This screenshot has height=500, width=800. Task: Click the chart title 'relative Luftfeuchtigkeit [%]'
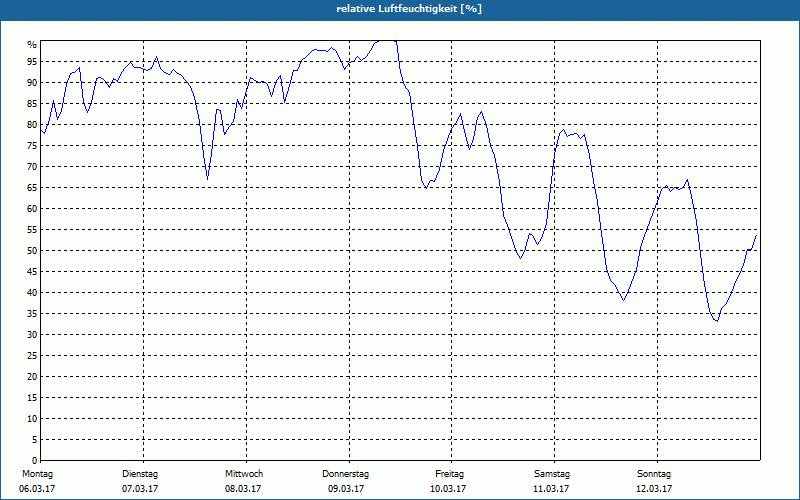coord(409,9)
